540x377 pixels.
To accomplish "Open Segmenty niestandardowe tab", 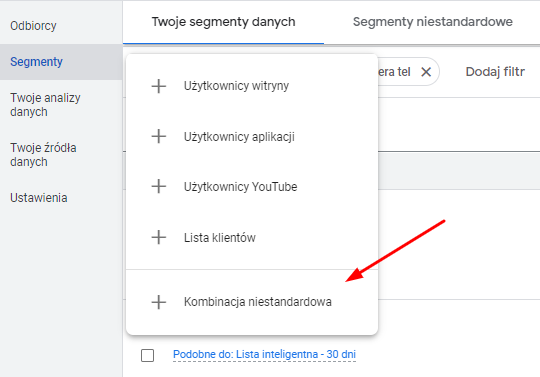I will tap(433, 22).
